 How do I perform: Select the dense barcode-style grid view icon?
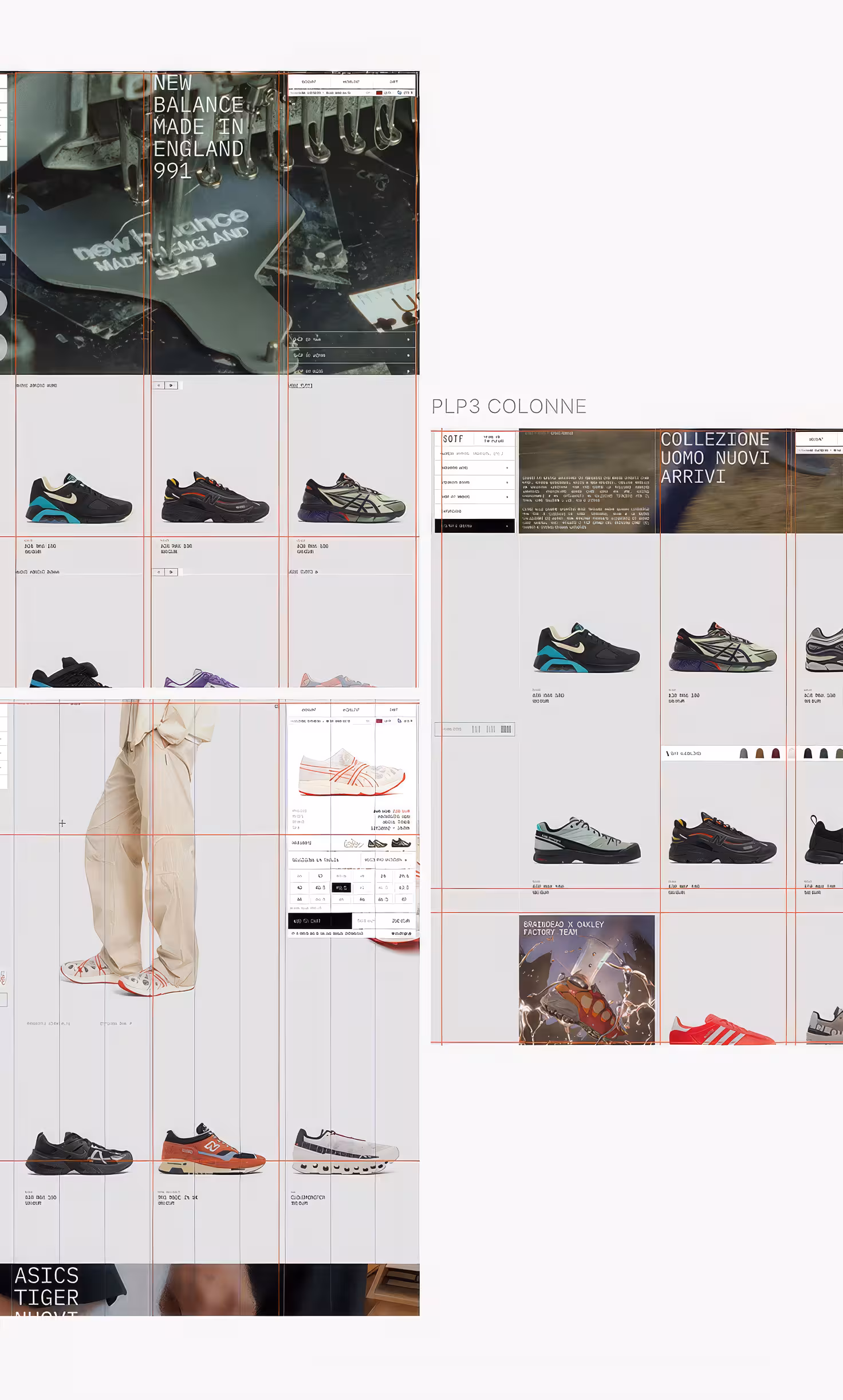(506, 729)
